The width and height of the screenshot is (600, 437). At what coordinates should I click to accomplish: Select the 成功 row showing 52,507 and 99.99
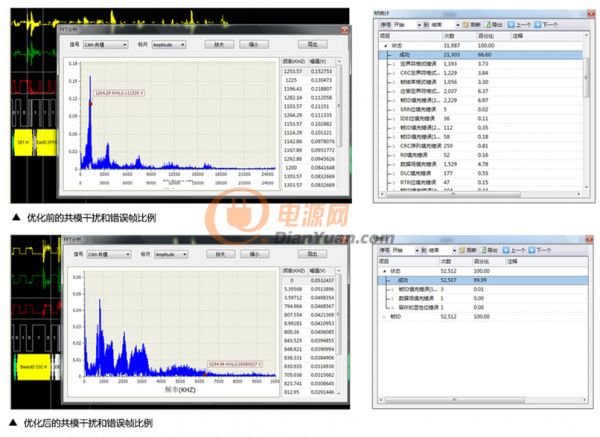coord(483,280)
